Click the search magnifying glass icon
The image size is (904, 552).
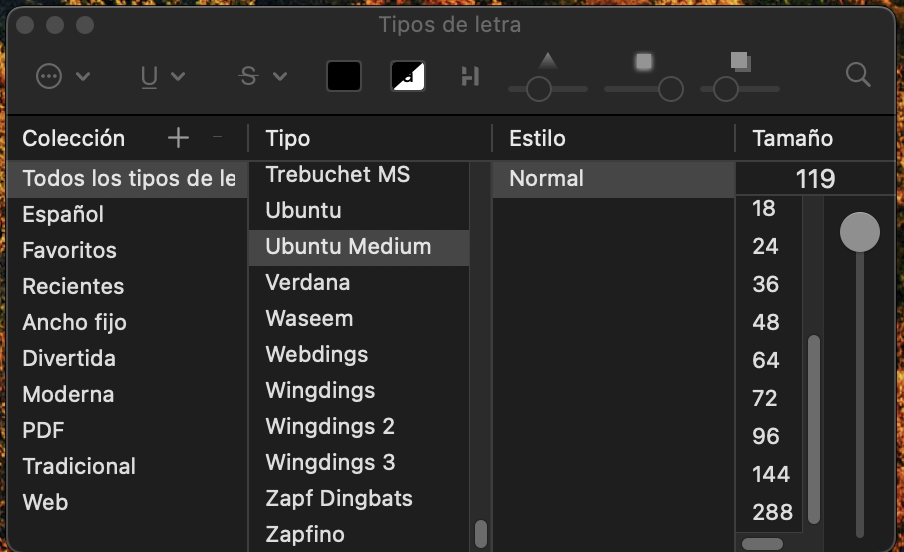[x=857, y=74]
